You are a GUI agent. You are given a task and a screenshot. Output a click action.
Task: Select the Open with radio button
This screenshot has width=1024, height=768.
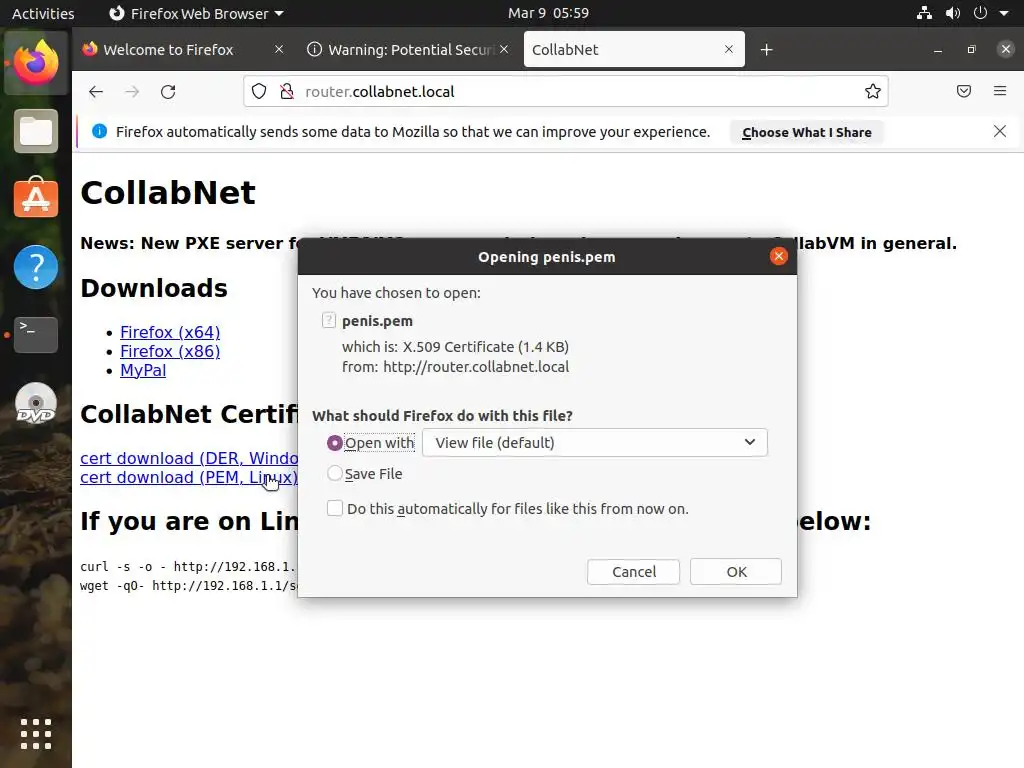[x=334, y=443]
